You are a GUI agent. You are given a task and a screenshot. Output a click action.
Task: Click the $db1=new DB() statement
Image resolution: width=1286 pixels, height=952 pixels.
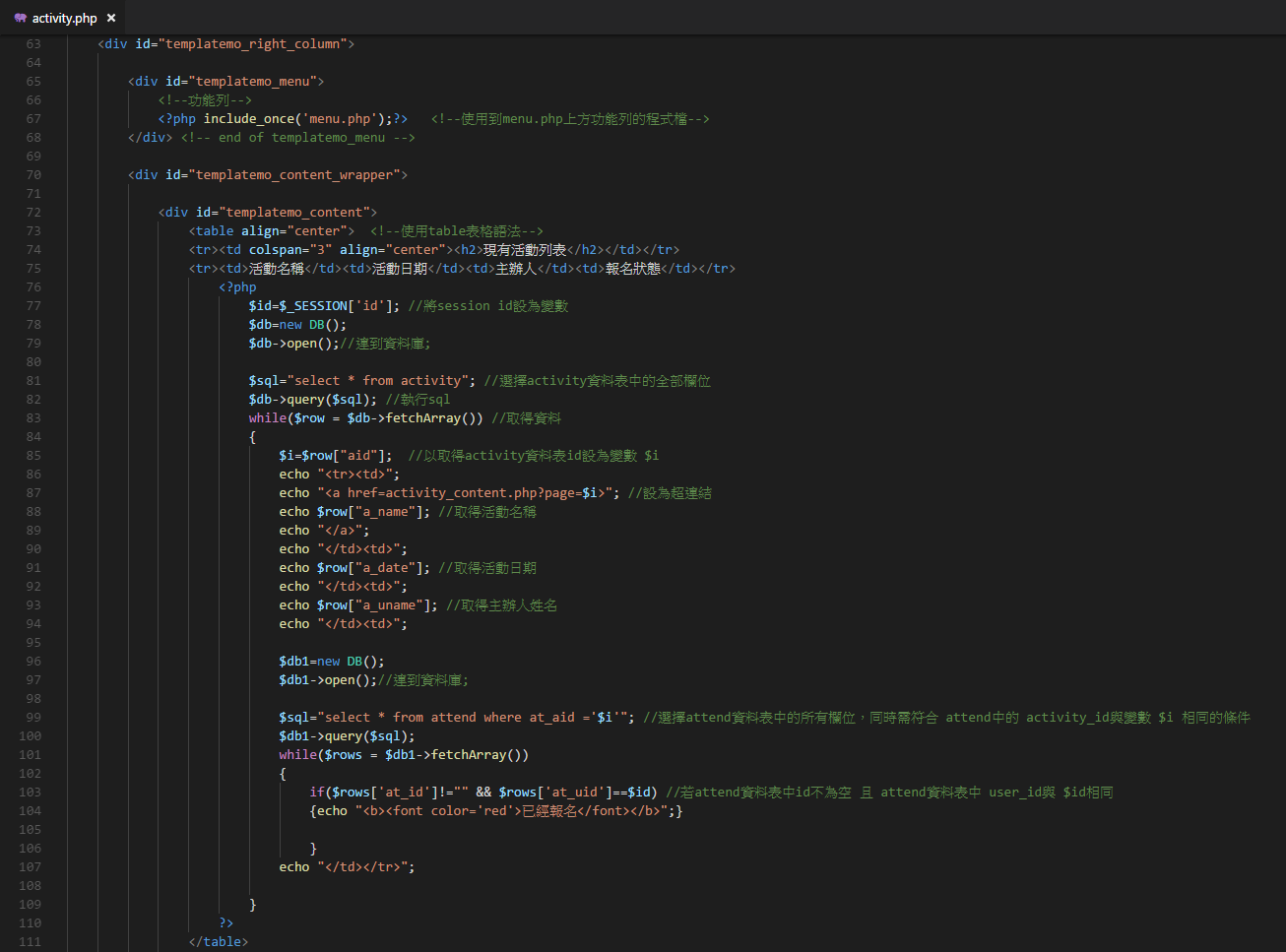[x=332, y=662]
